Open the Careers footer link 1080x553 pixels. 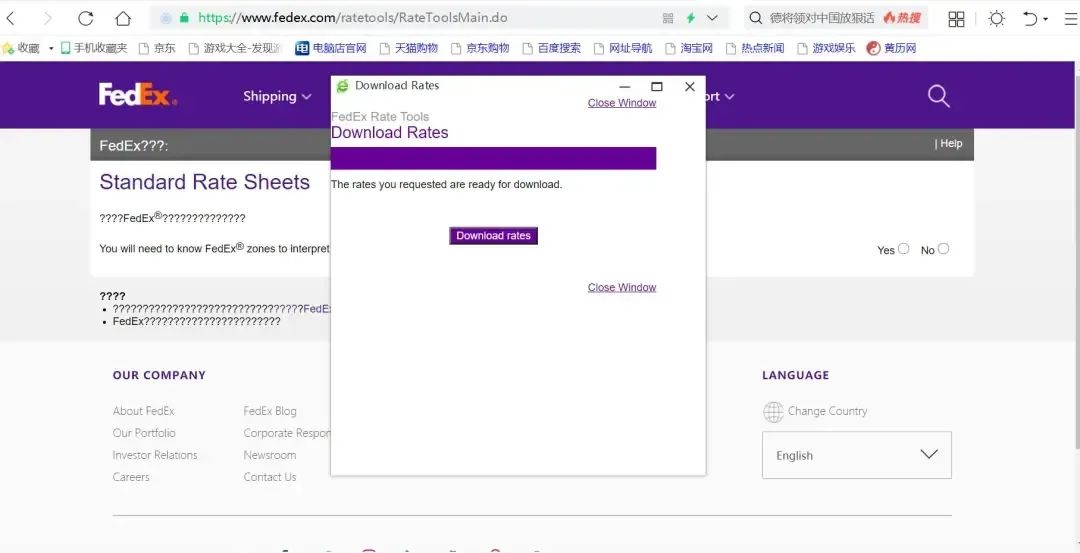(x=131, y=477)
